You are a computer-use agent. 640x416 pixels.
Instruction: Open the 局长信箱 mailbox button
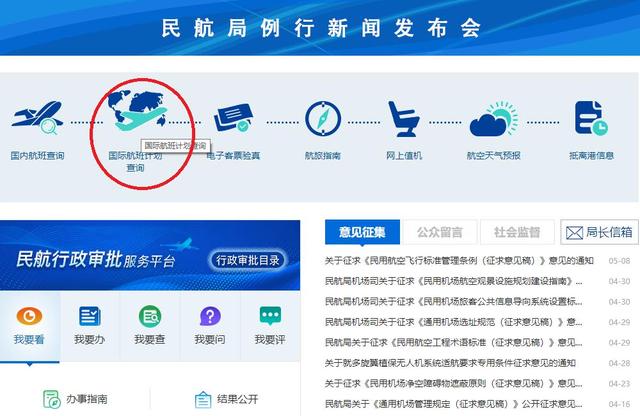point(599,232)
